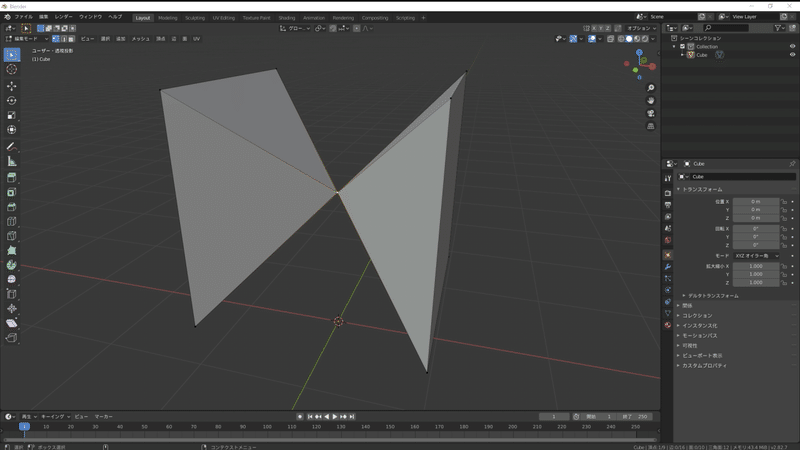Toggle location X lock icon
The height and width of the screenshot is (450, 800).
[x=784, y=202]
